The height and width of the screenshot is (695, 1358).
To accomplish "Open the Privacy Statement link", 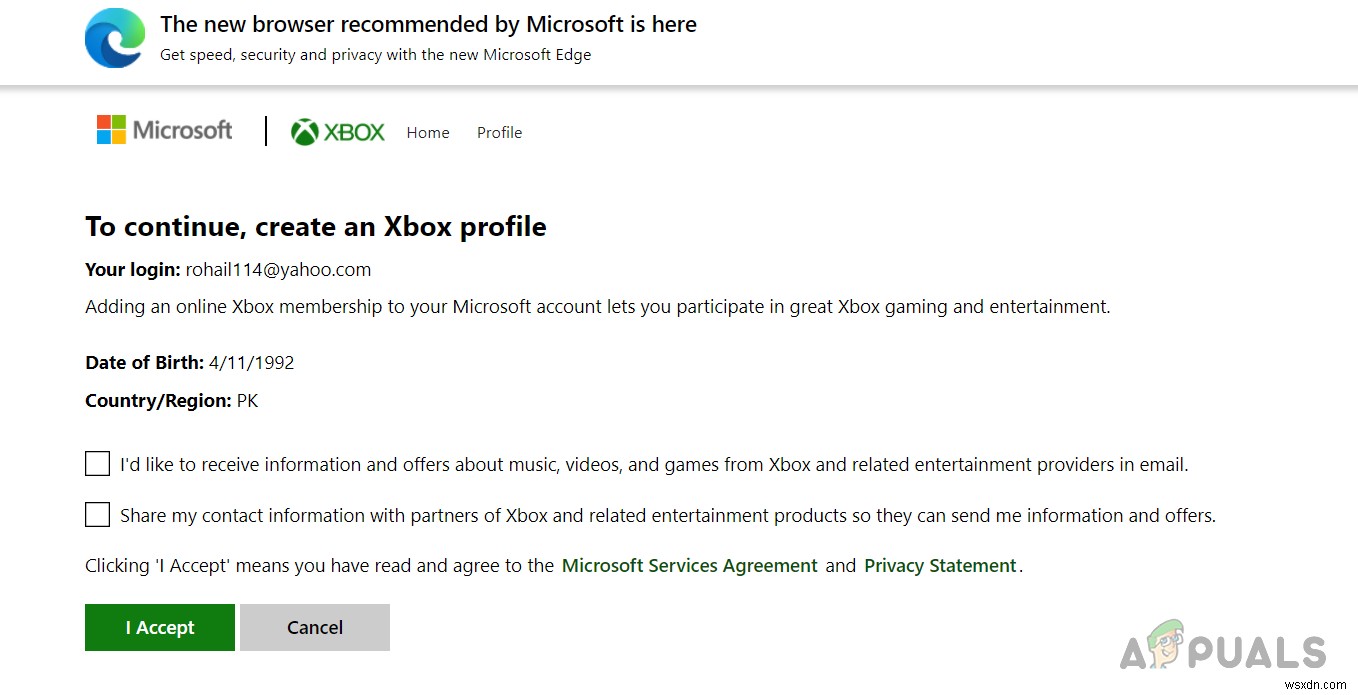I will [940, 566].
